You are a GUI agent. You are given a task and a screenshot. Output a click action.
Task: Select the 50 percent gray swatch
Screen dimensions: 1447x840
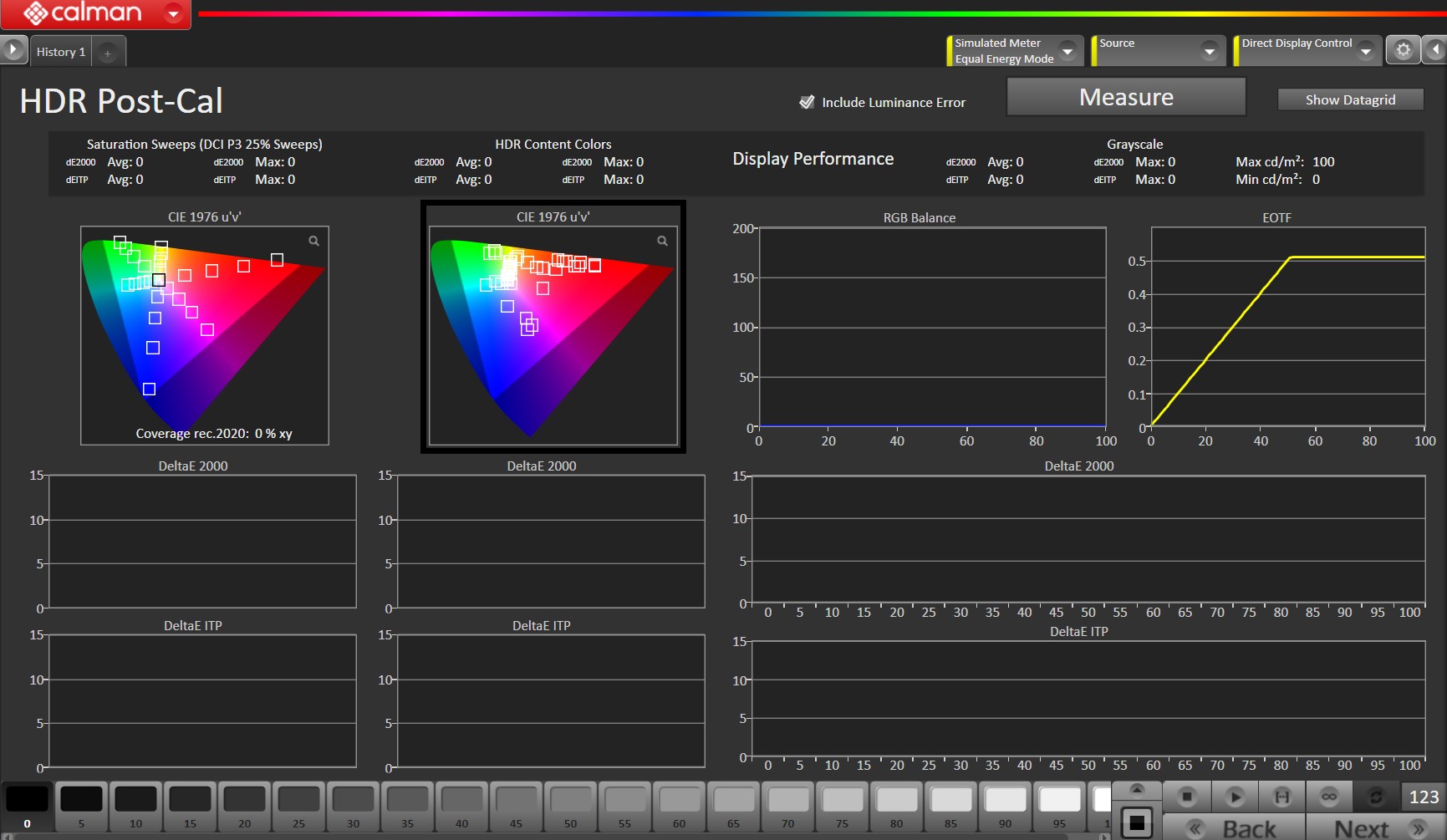(571, 801)
